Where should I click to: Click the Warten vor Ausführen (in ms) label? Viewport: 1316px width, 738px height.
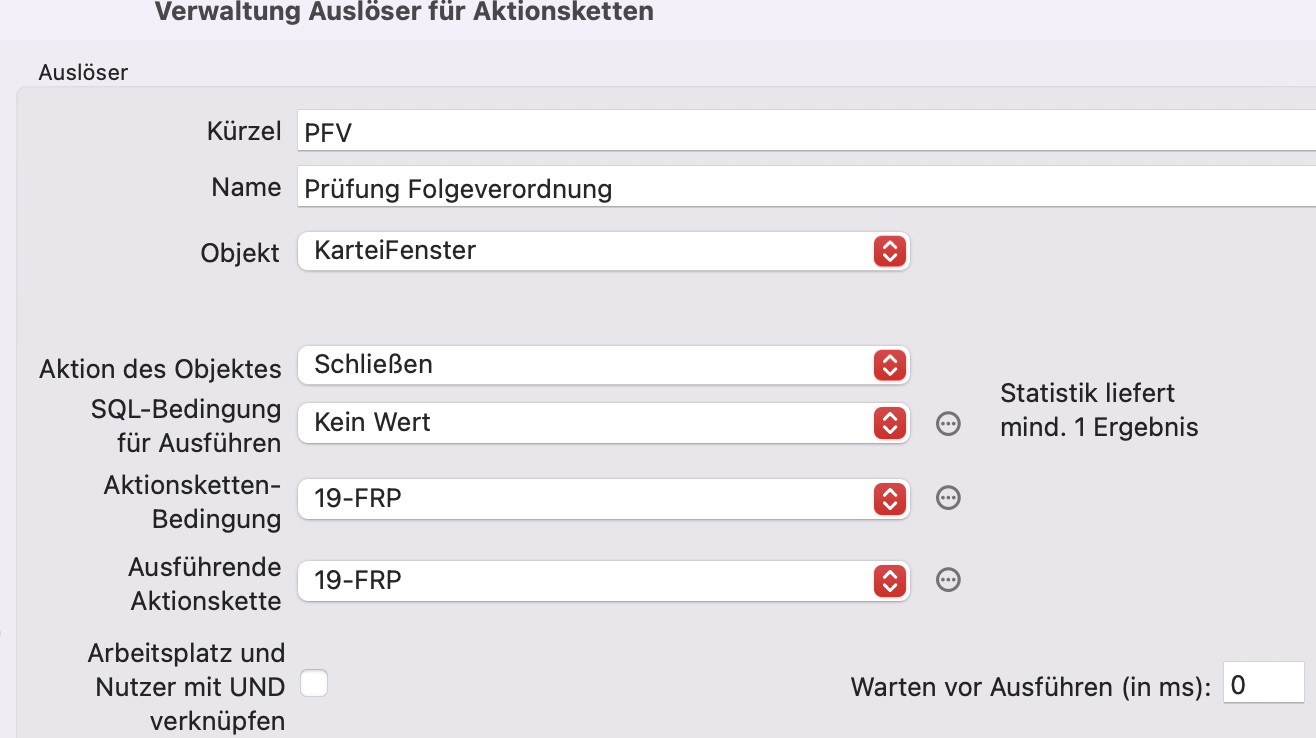tap(1031, 687)
